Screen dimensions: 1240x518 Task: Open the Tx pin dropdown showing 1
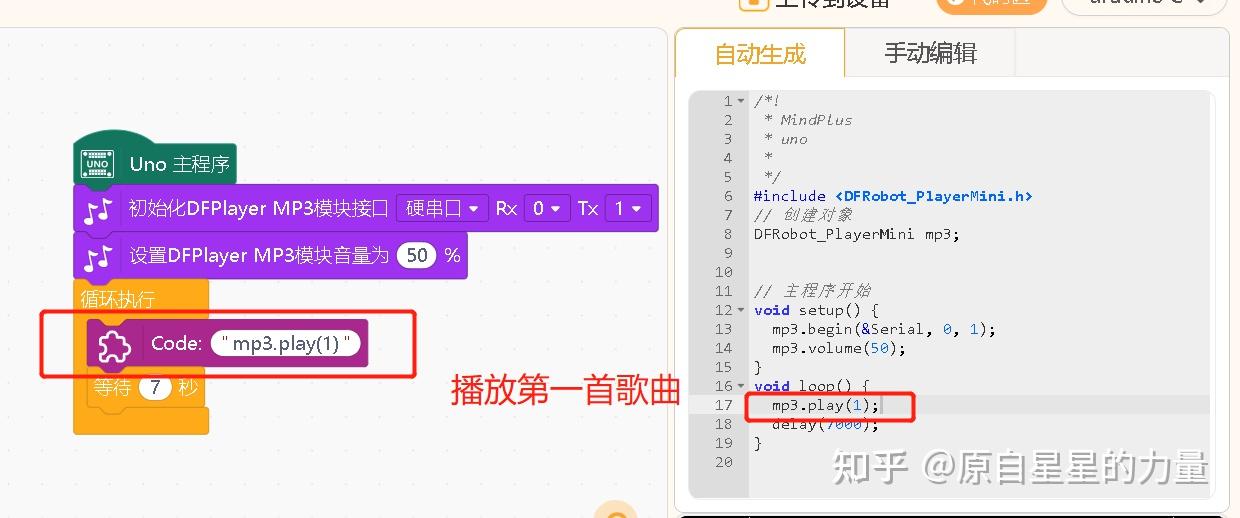(x=629, y=208)
